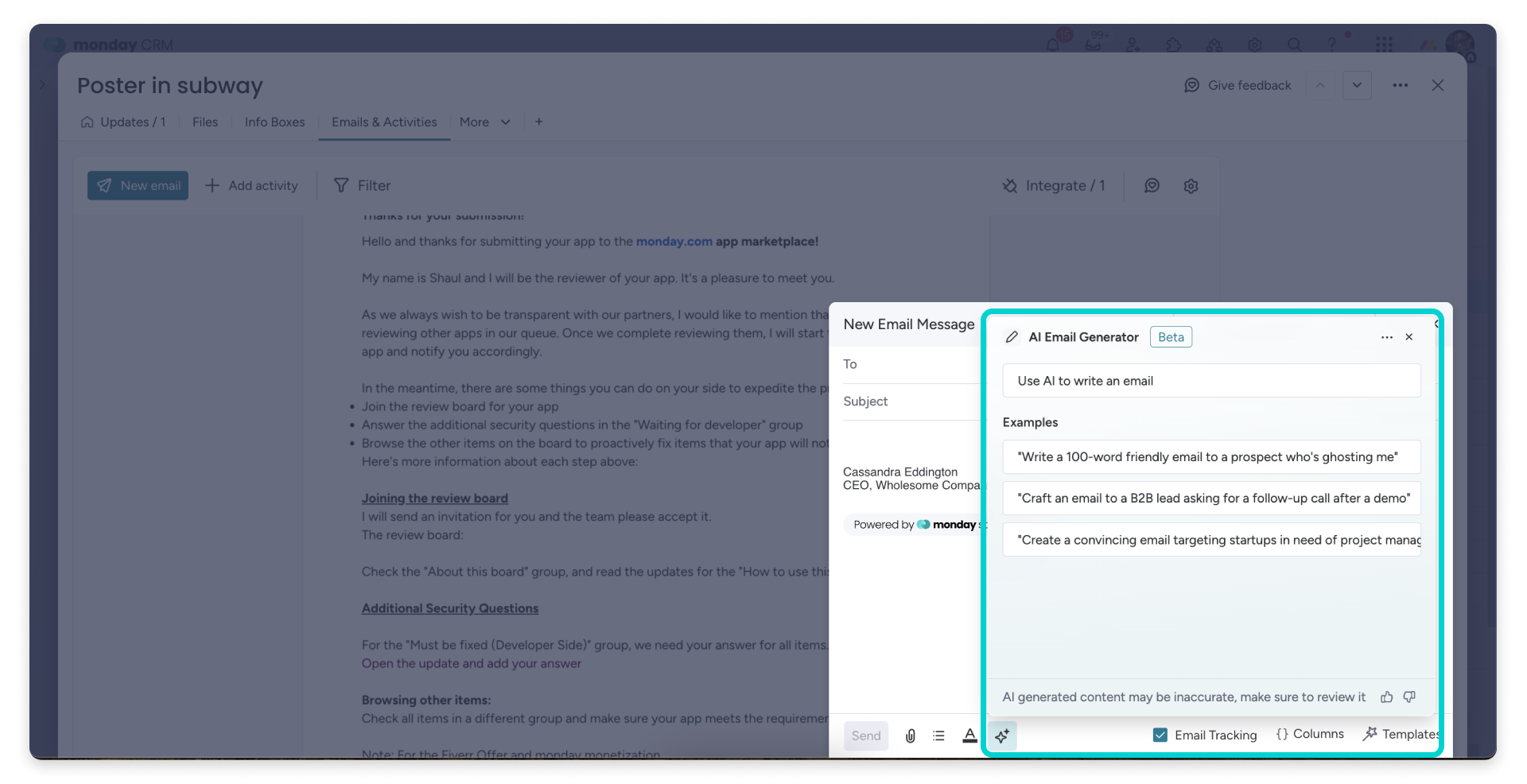The height and width of the screenshot is (784, 1527).
Task: Click the disabled Send button
Action: [x=866, y=735]
